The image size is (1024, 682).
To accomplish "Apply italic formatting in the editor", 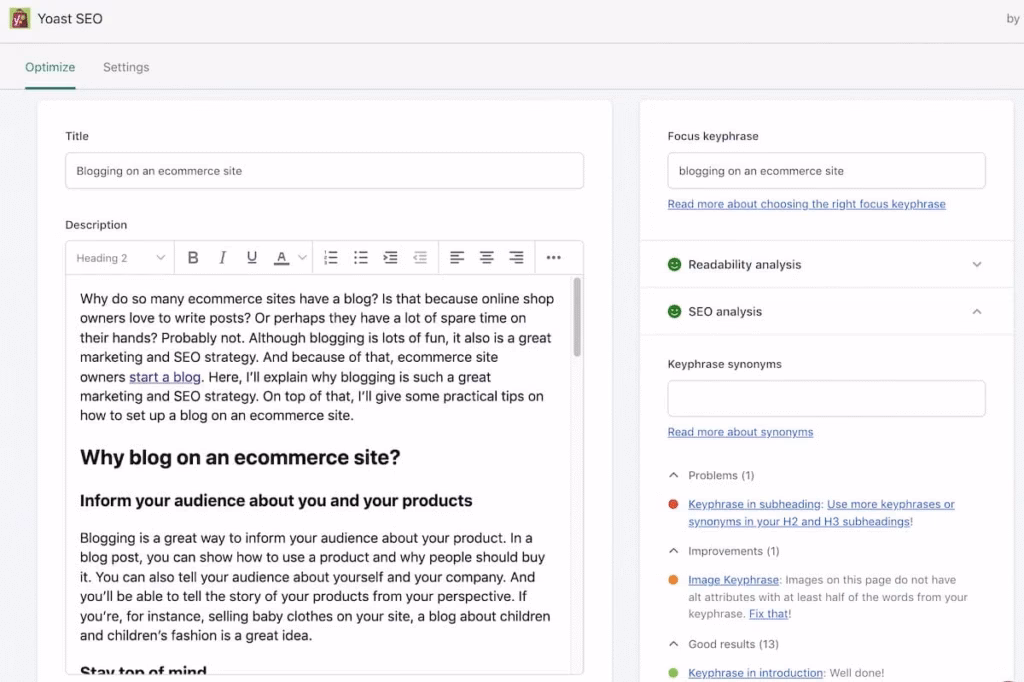I will (x=222, y=257).
